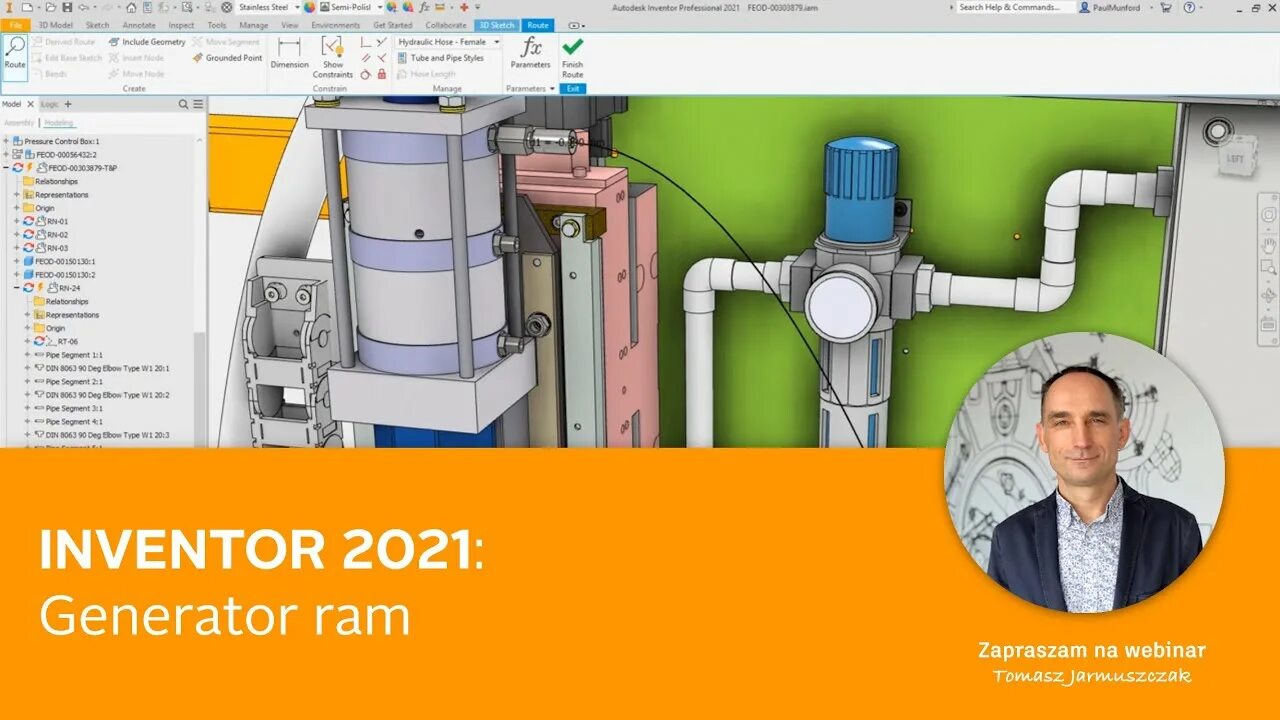
Task: Select Pipe Segment 1:1 in browser
Action: coord(75,355)
